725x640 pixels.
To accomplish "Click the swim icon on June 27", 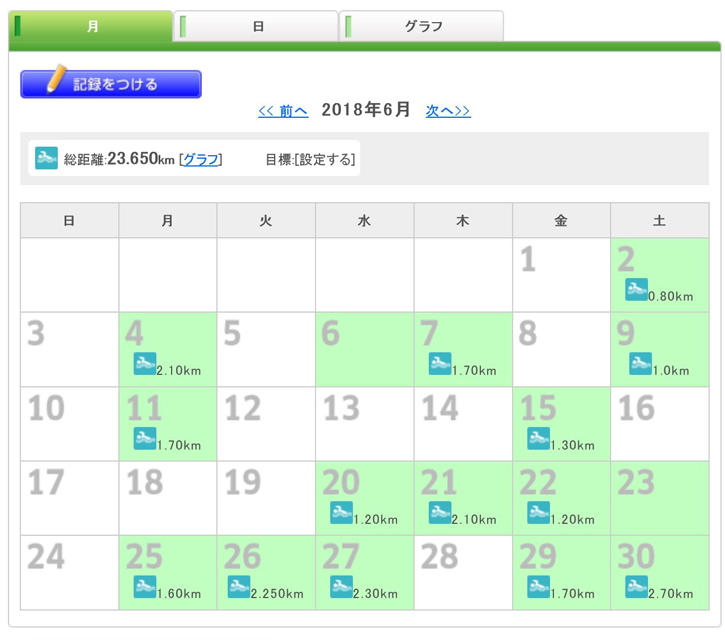I will (342, 587).
